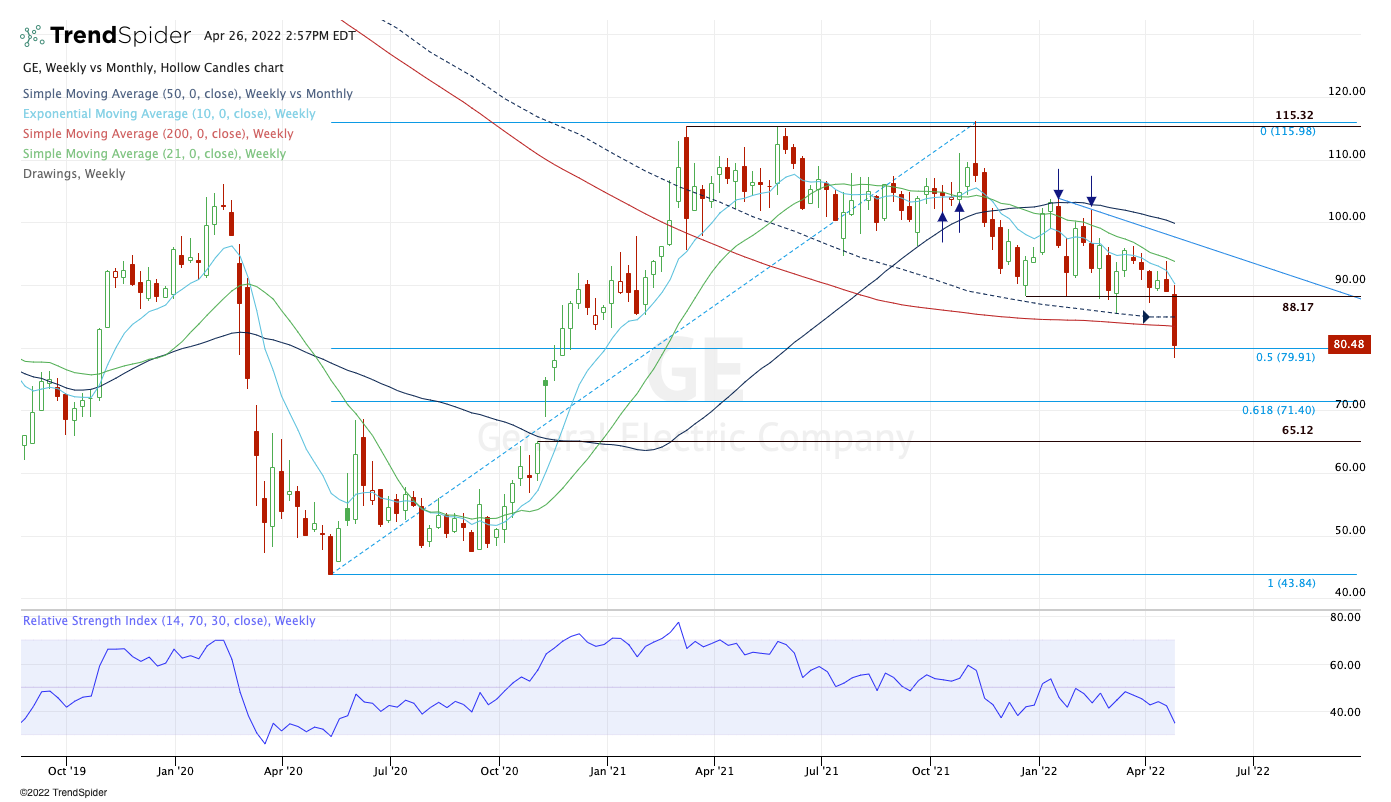Screen dimensions: 1391x802
Task: Click the Apr '20 time axis label
Action: 283,772
